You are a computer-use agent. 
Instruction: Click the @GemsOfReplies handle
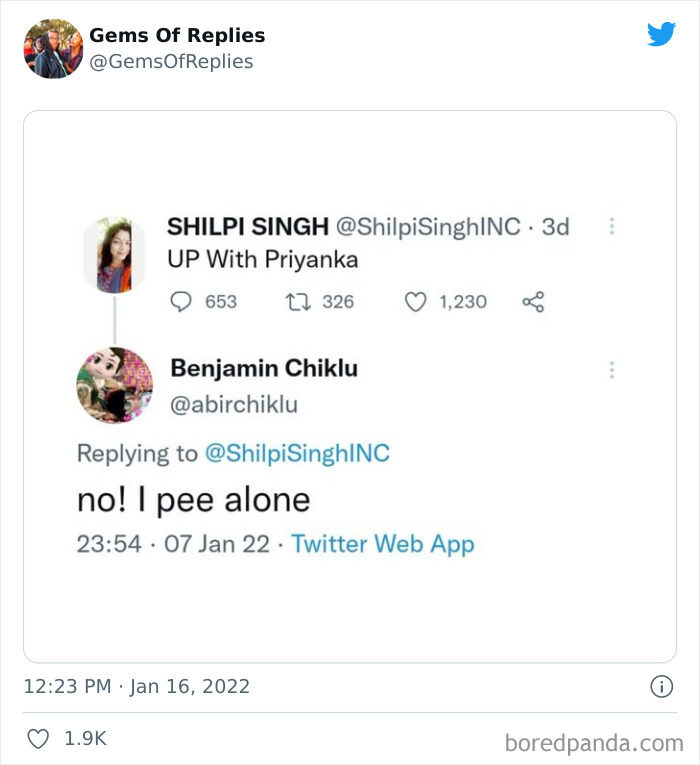click(171, 62)
